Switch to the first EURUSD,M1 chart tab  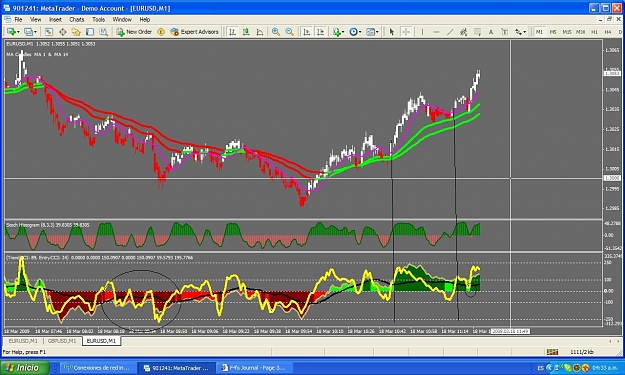[23, 341]
